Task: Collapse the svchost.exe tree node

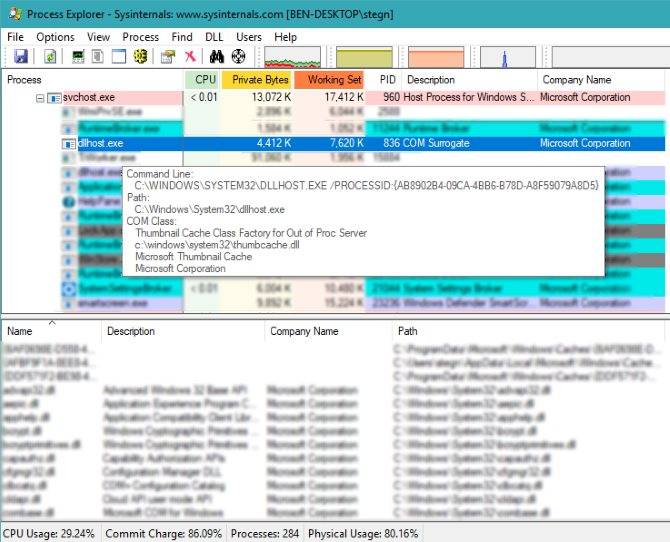Action: point(40,98)
